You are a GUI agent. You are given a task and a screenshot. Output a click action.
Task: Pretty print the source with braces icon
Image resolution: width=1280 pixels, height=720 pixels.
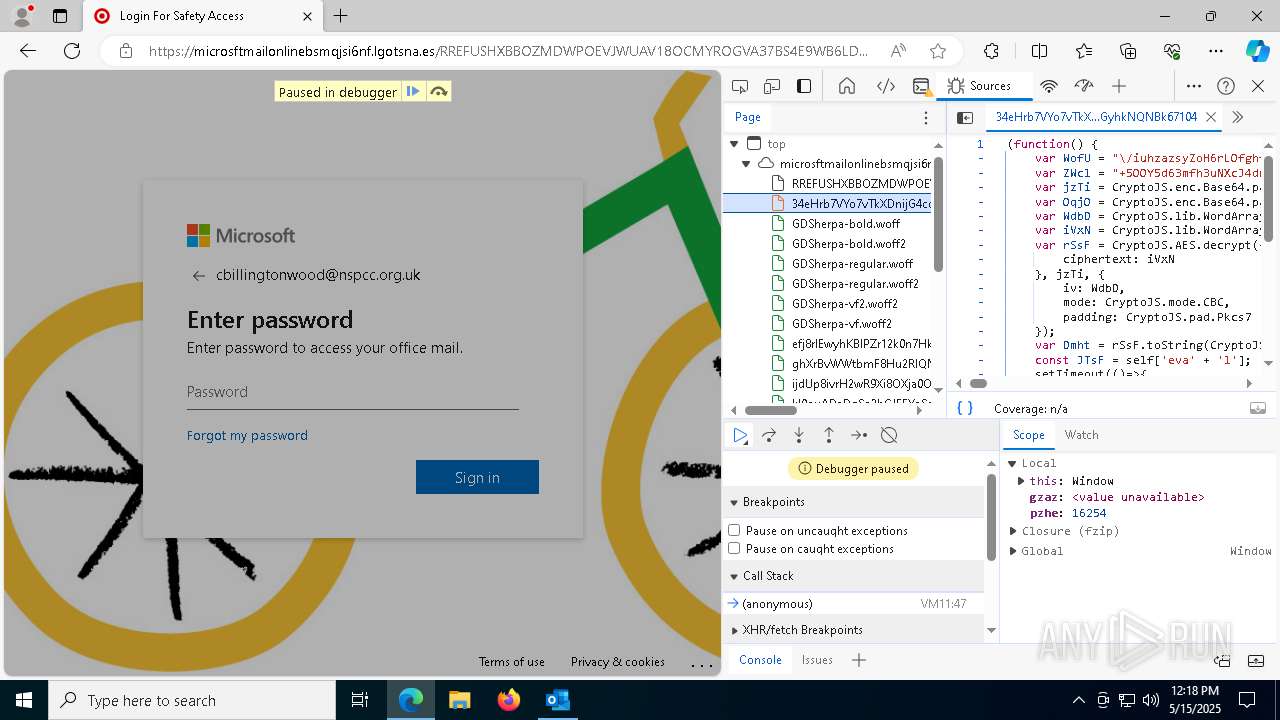pyautogui.click(x=965, y=408)
